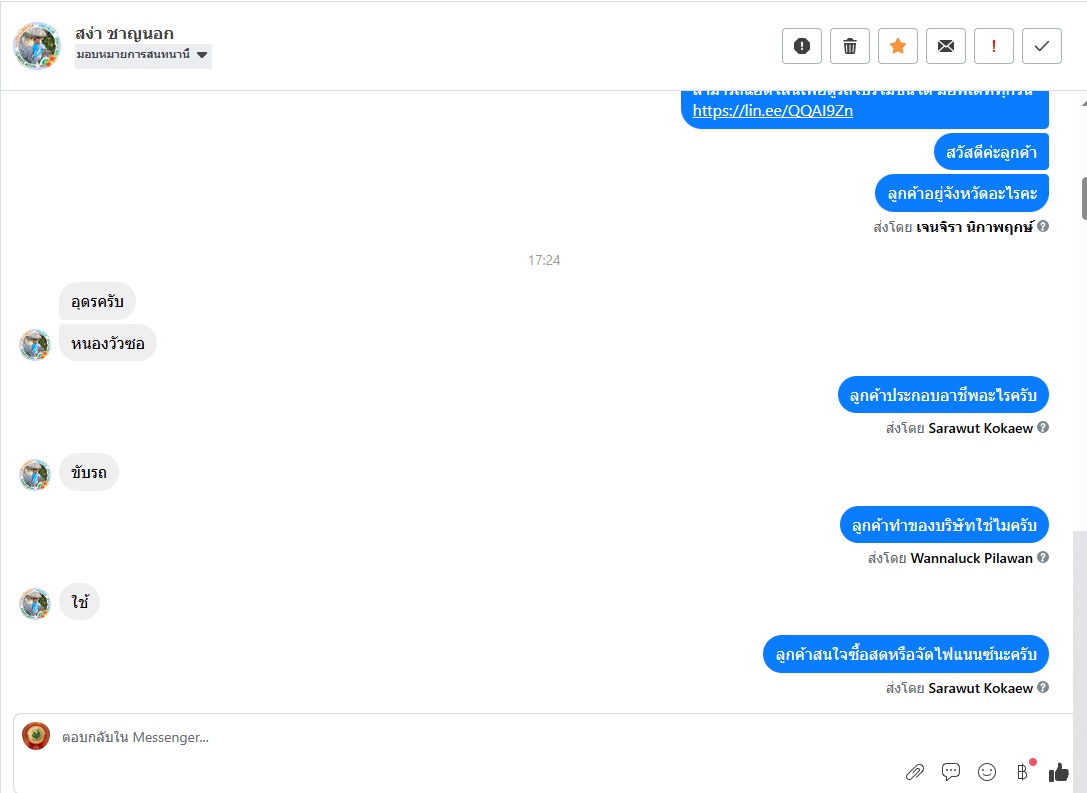Flag conversation with the red priority icon
Image resolution: width=1087 pixels, height=793 pixels.
point(993,46)
